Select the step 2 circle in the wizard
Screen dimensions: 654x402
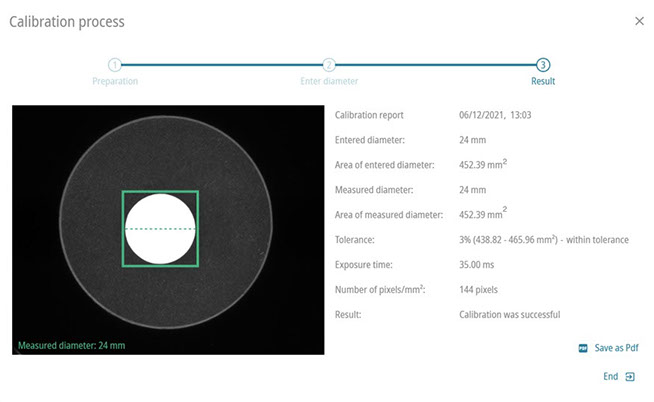(x=328, y=65)
